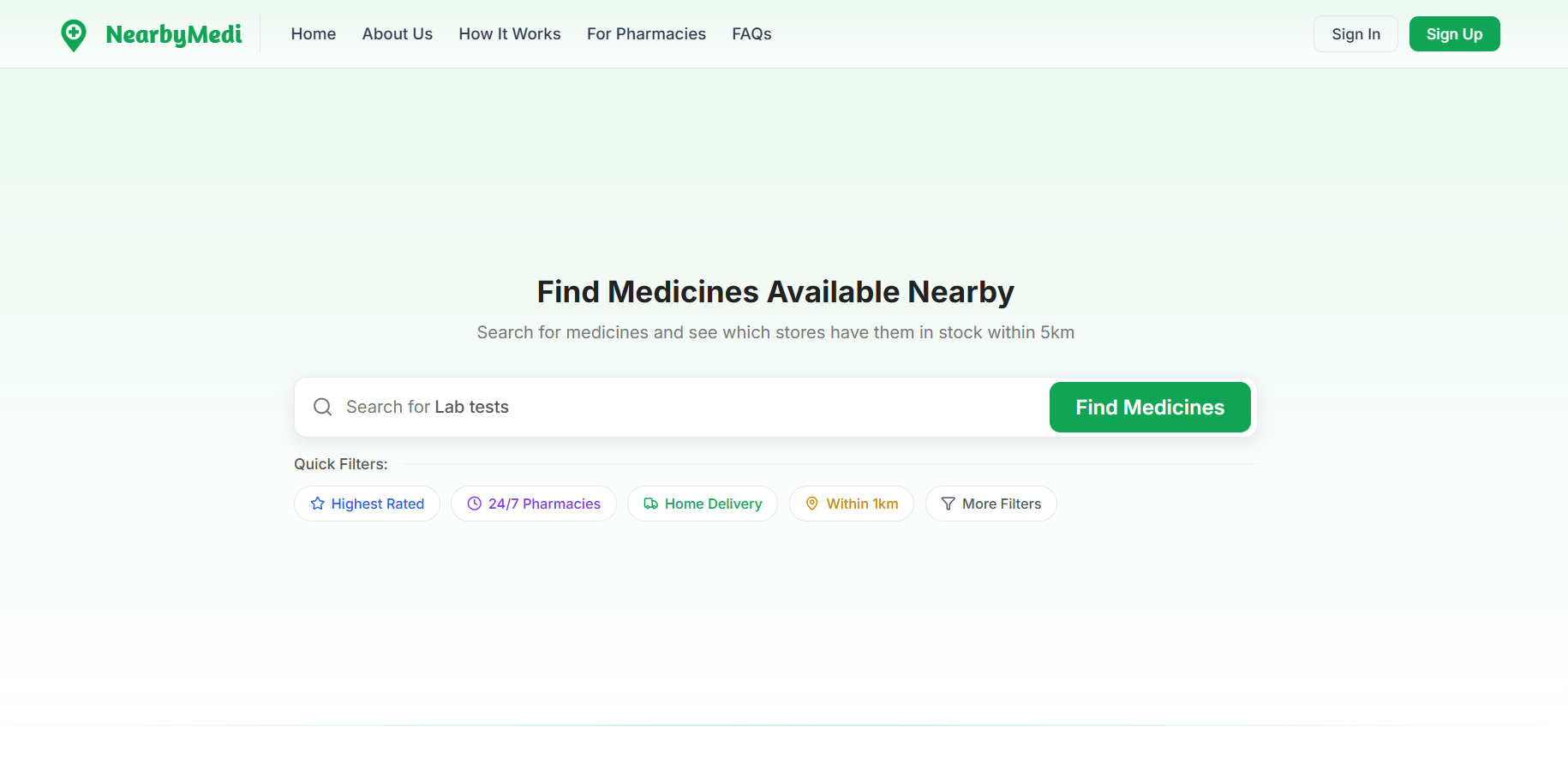1568x775 pixels.
Task: Enable the 24/7 Pharmacies filter
Action: click(533, 504)
